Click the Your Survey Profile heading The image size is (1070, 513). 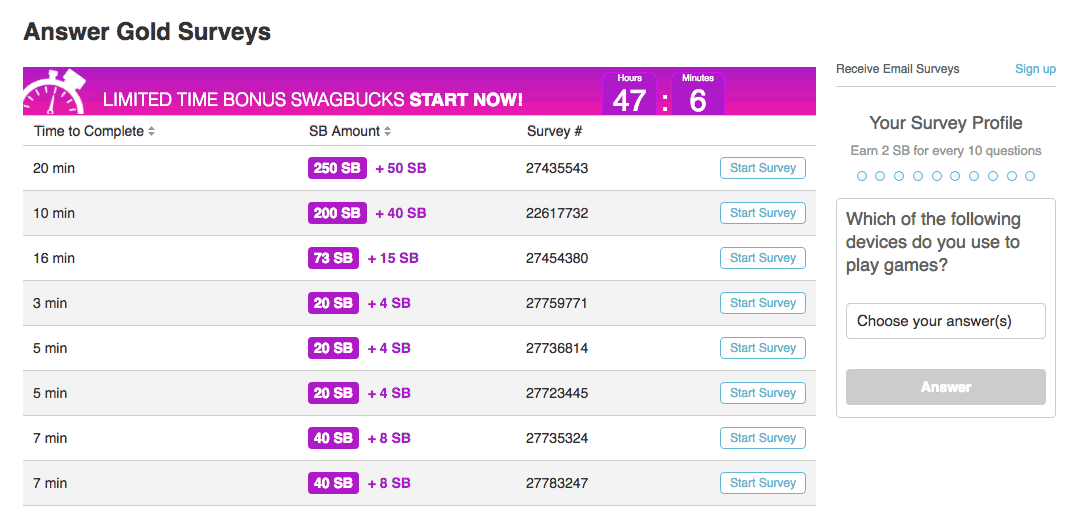click(x=946, y=123)
